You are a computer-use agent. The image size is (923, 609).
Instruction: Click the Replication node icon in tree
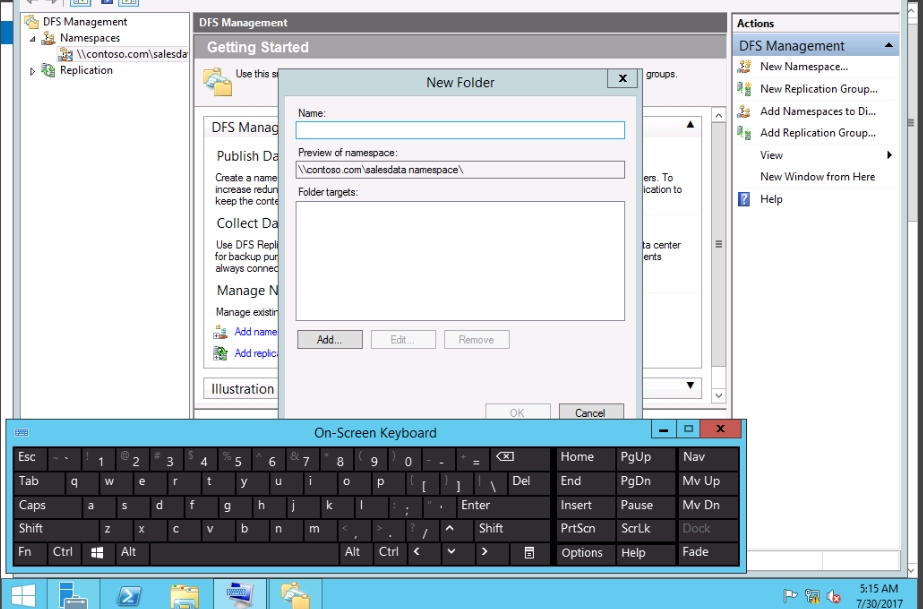[48, 70]
